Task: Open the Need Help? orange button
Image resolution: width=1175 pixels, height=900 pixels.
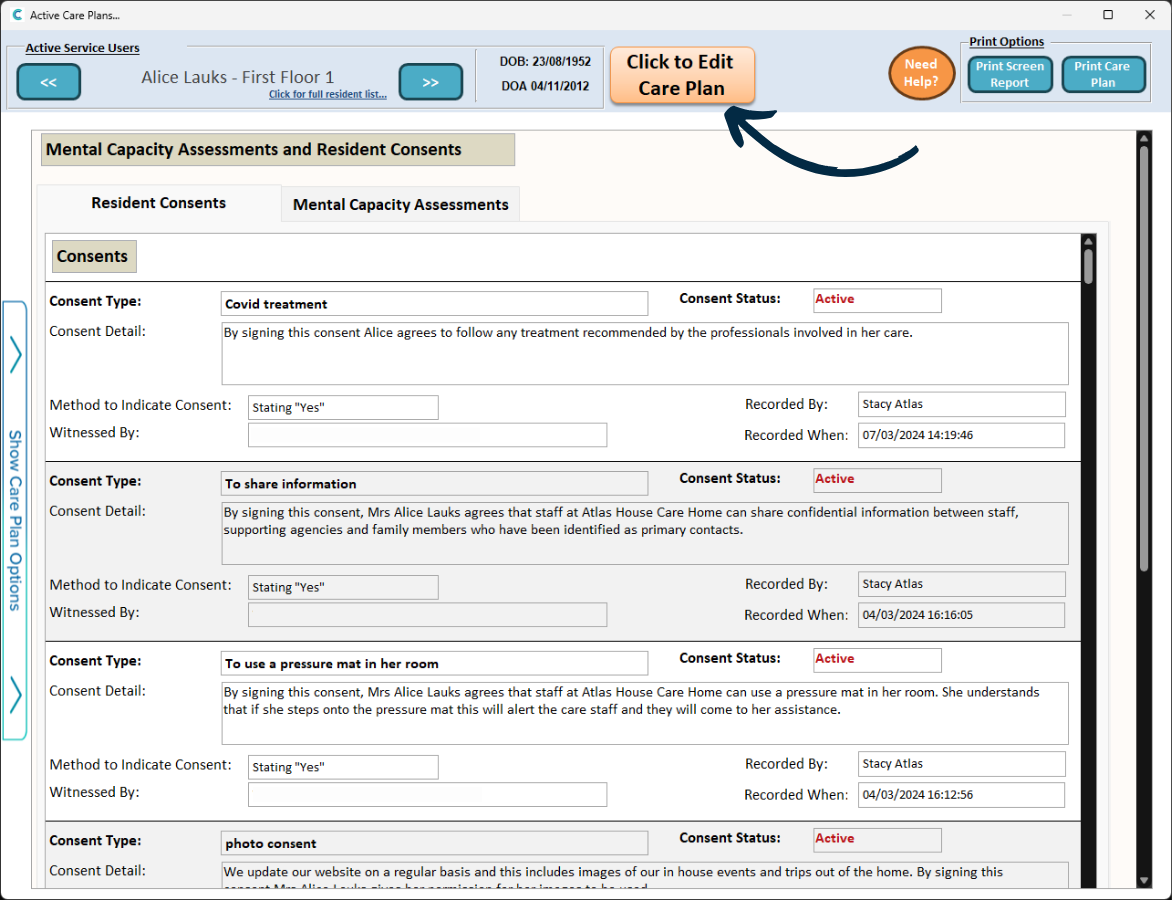Action: pyautogui.click(x=921, y=73)
